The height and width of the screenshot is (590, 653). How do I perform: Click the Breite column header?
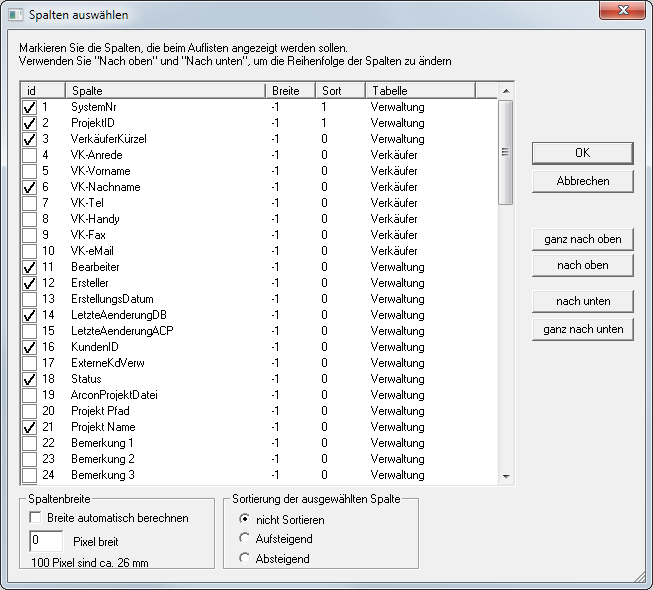[x=290, y=91]
